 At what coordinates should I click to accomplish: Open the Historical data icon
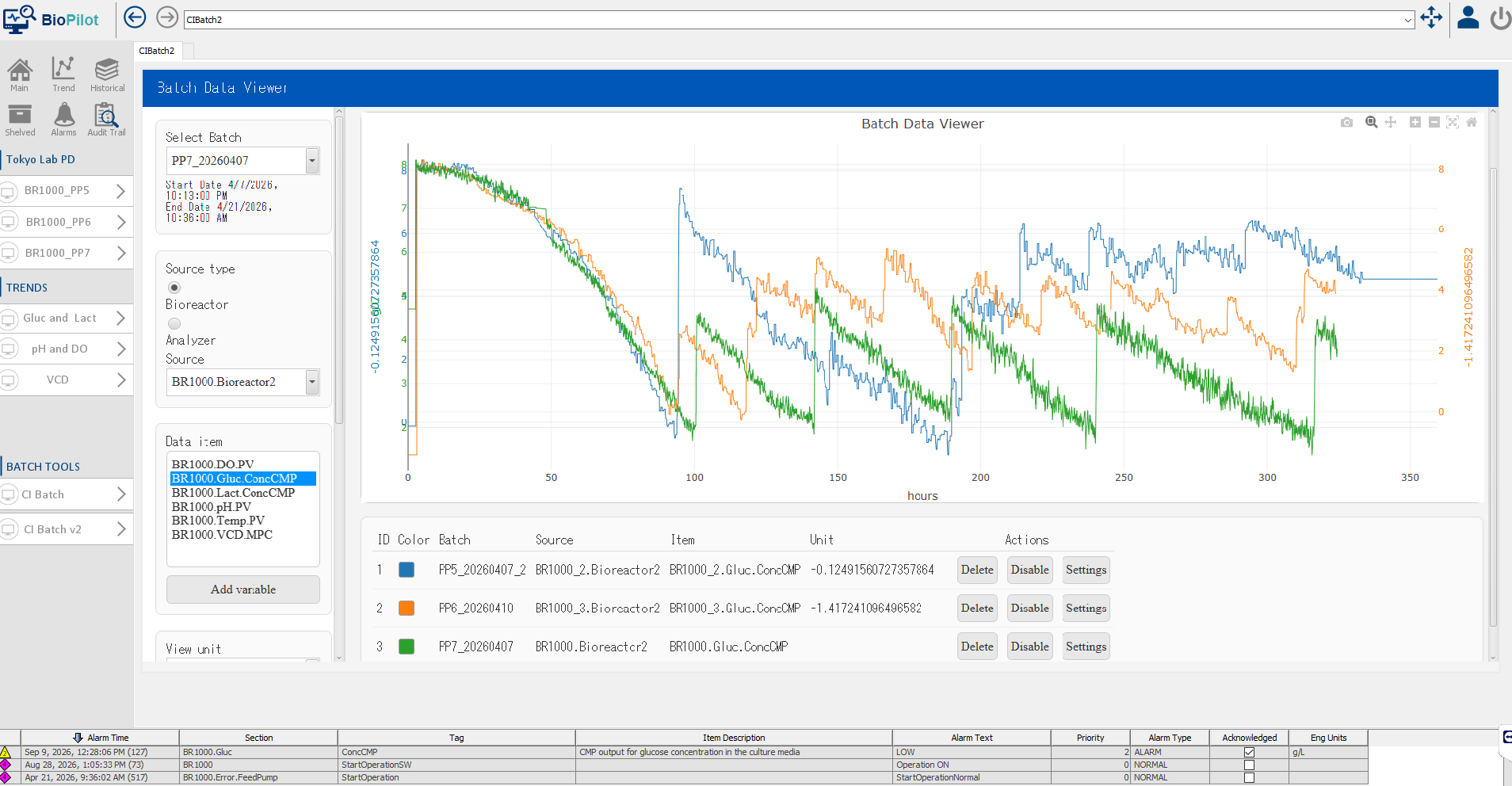coord(107,74)
